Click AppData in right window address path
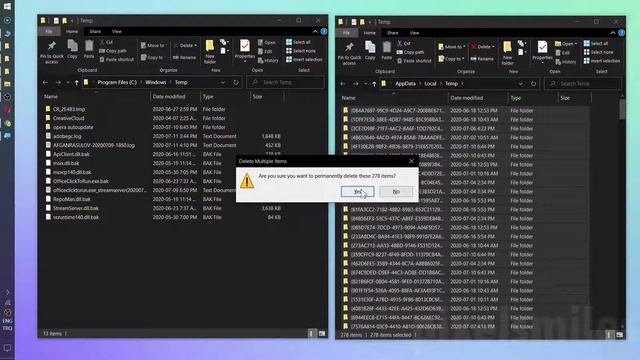 coord(405,84)
